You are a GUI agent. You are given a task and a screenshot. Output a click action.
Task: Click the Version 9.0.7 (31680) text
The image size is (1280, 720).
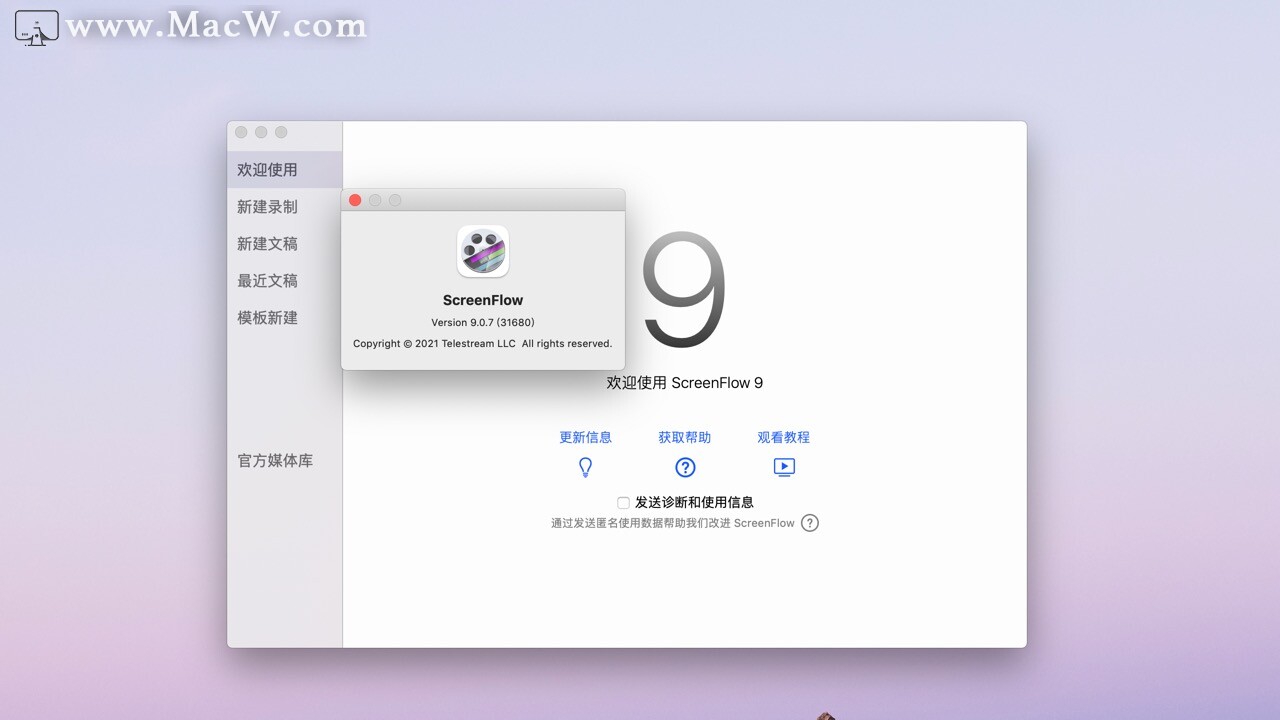(x=483, y=322)
